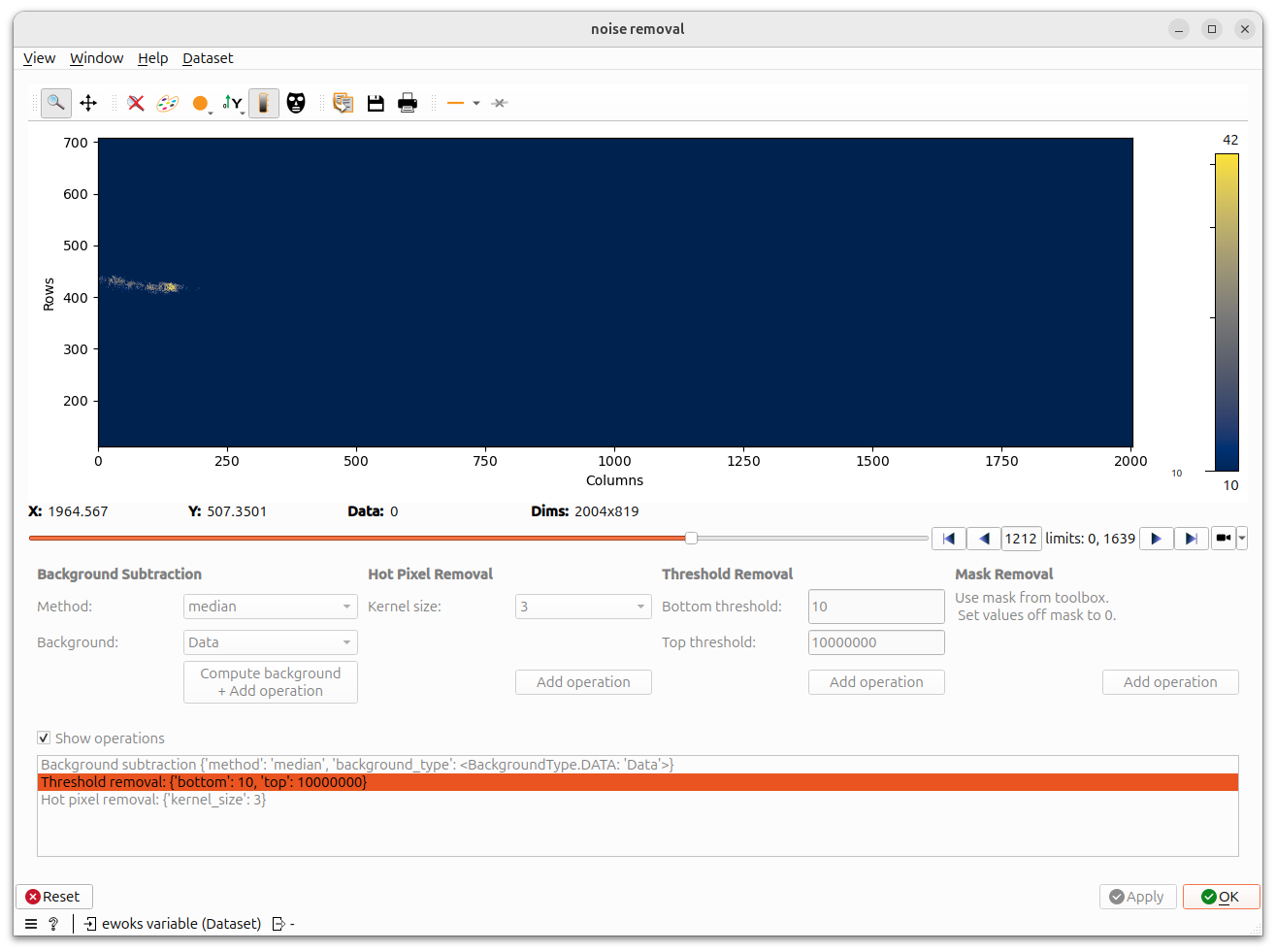Image resolution: width=1276 pixels, height=952 pixels.
Task: Click the output arrow icon in the status bar
Action: (x=278, y=924)
